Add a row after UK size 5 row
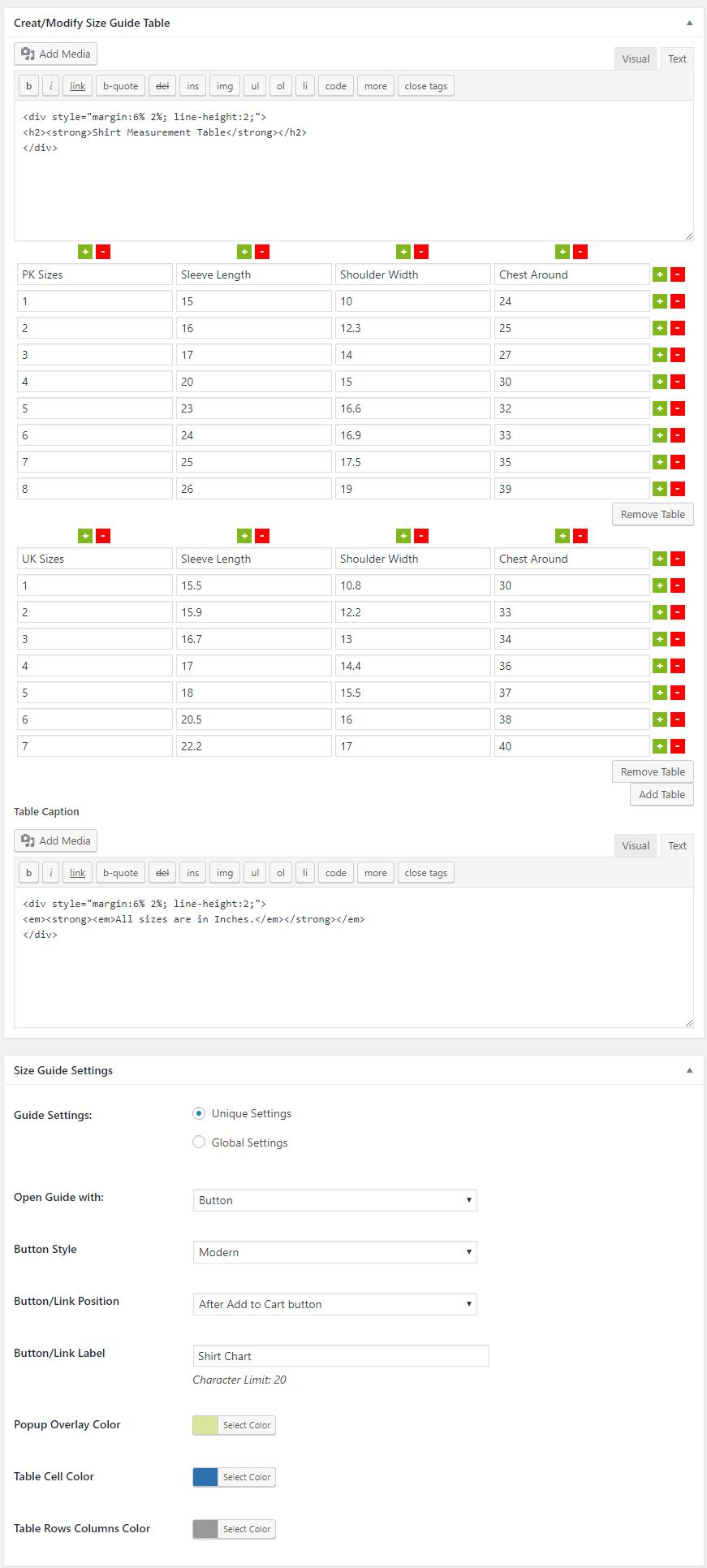707x1568 pixels. click(660, 693)
